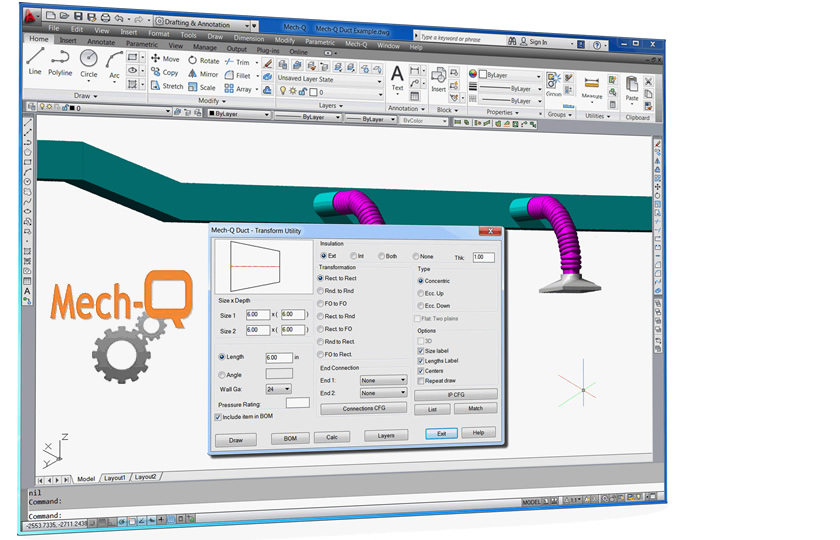Click the Calc button
Viewport: 840px width, 540px height.
tap(332, 437)
